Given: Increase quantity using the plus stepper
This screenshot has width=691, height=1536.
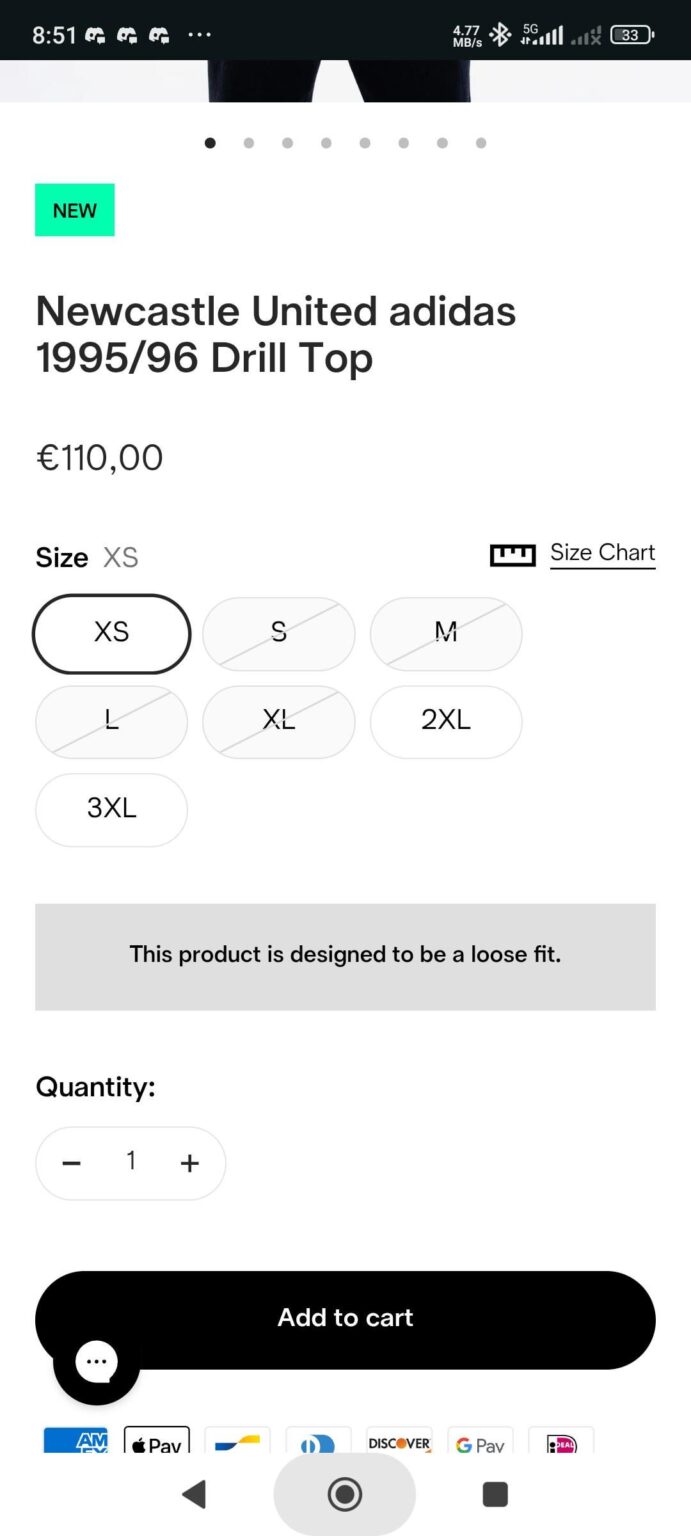Looking at the screenshot, I should coord(190,1162).
